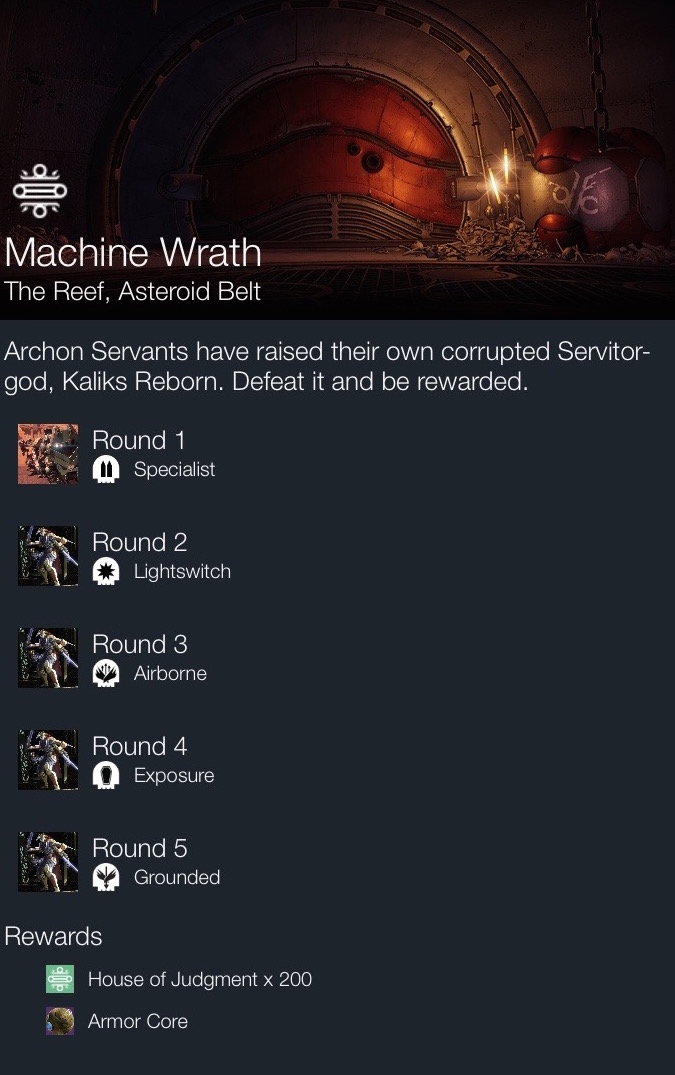The height and width of the screenshot is (1075, 675).
Task: Click the House of Judgment emblem icon
Action: tap(40, 191)
